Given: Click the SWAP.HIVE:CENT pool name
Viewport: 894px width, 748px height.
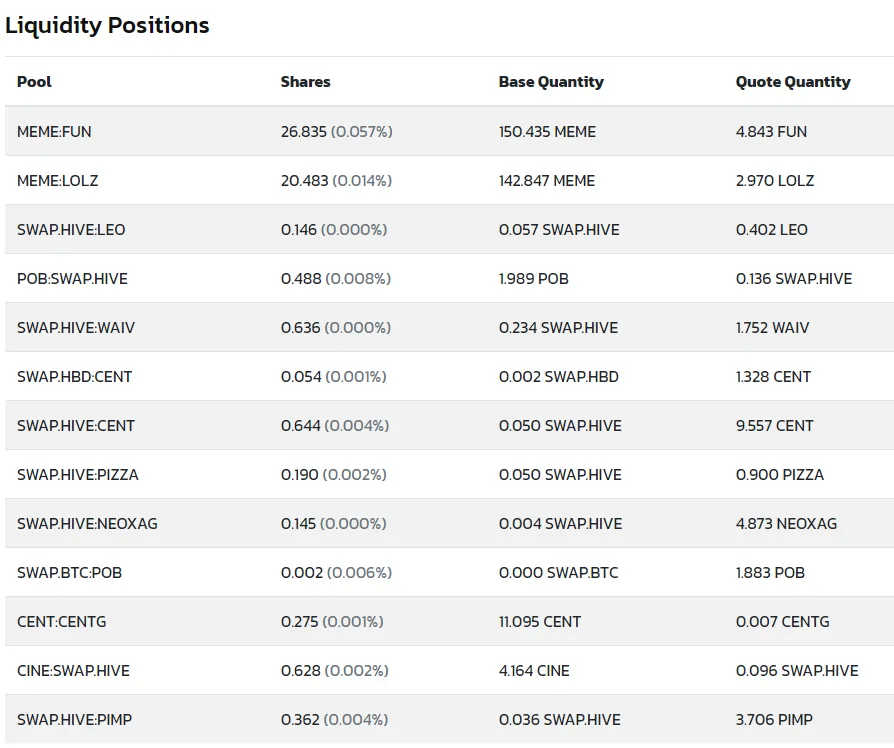Looking at the screenshot, I should (x=76, y=426).
